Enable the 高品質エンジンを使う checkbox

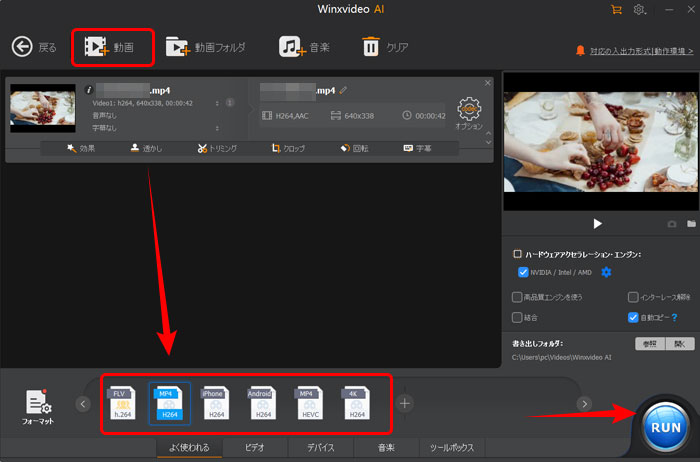(516, 297)
